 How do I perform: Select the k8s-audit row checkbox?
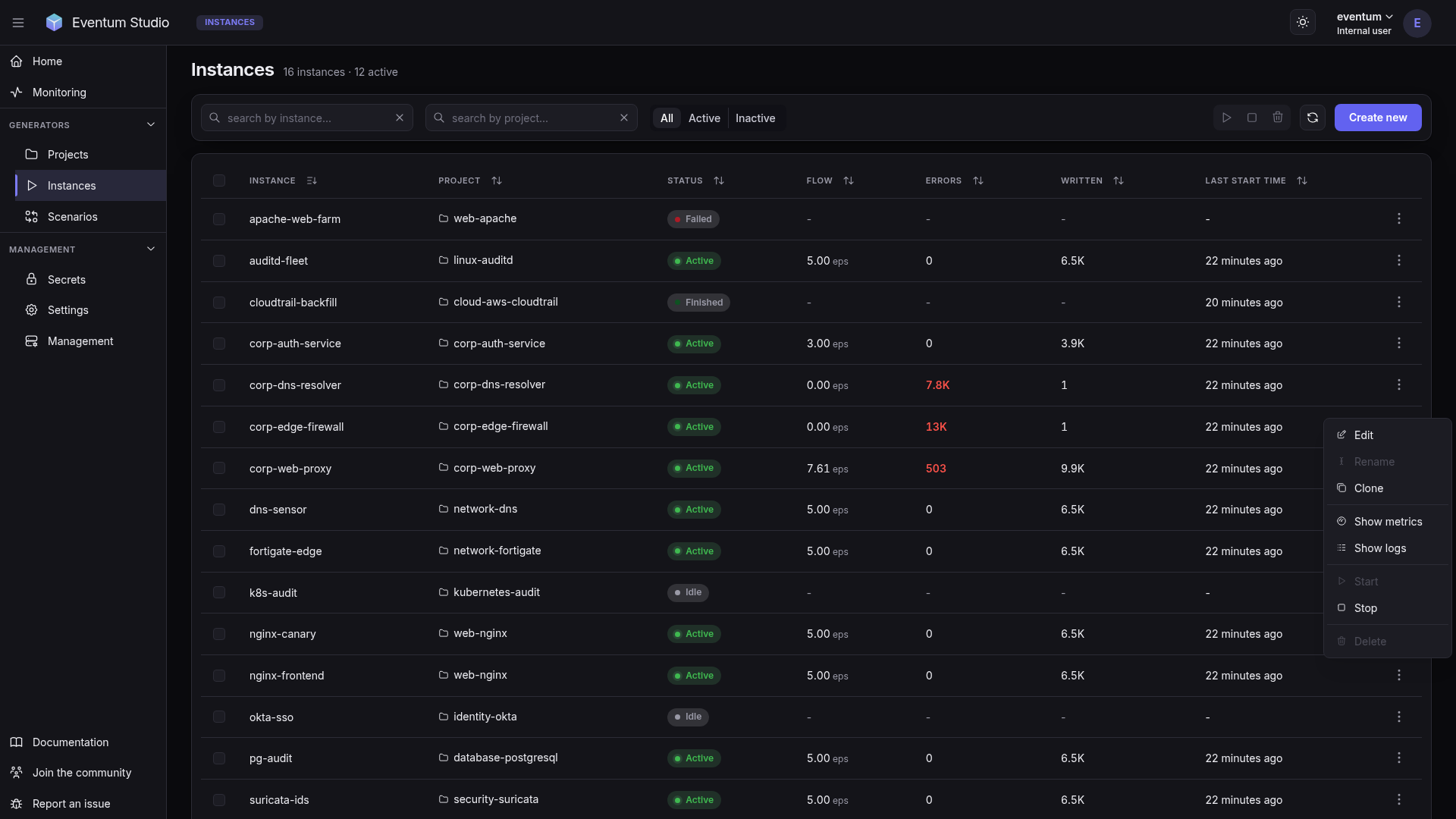tap(219, 592)
